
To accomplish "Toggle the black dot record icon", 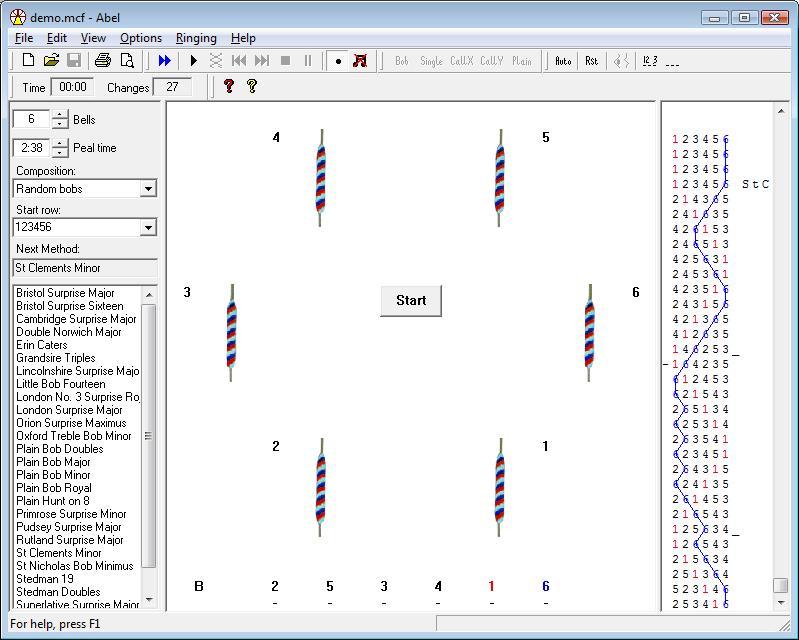I will [338, 61].
